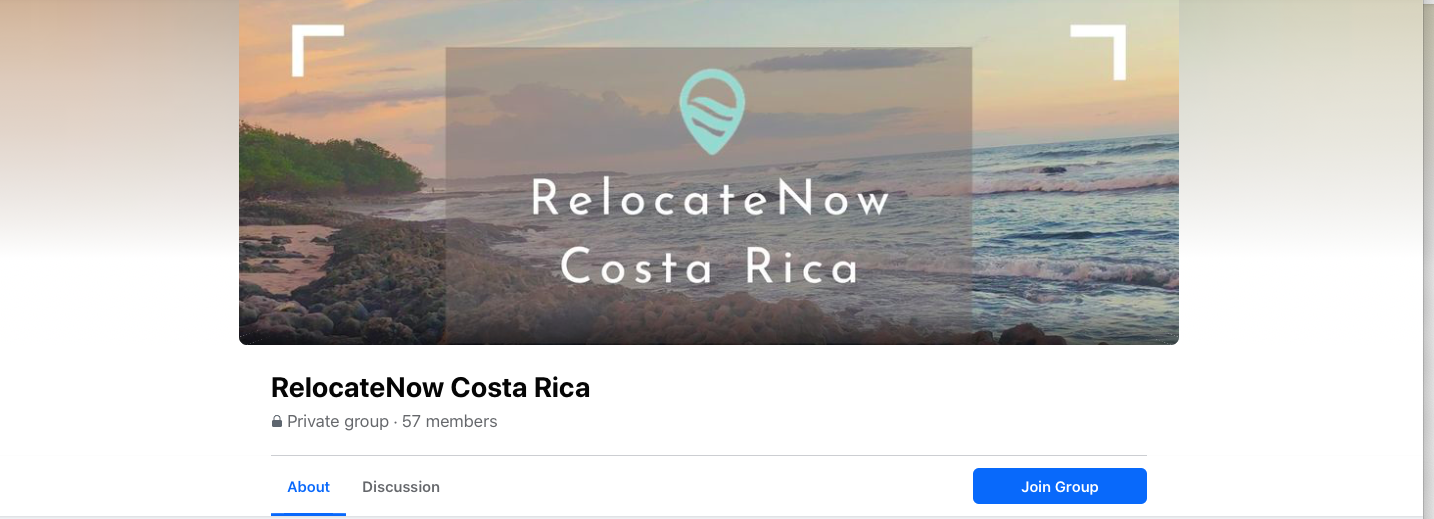Select the RelocateNow Costa Rica group heading
The height and width of the screenshot is (519, 1434).
[431, 388]
